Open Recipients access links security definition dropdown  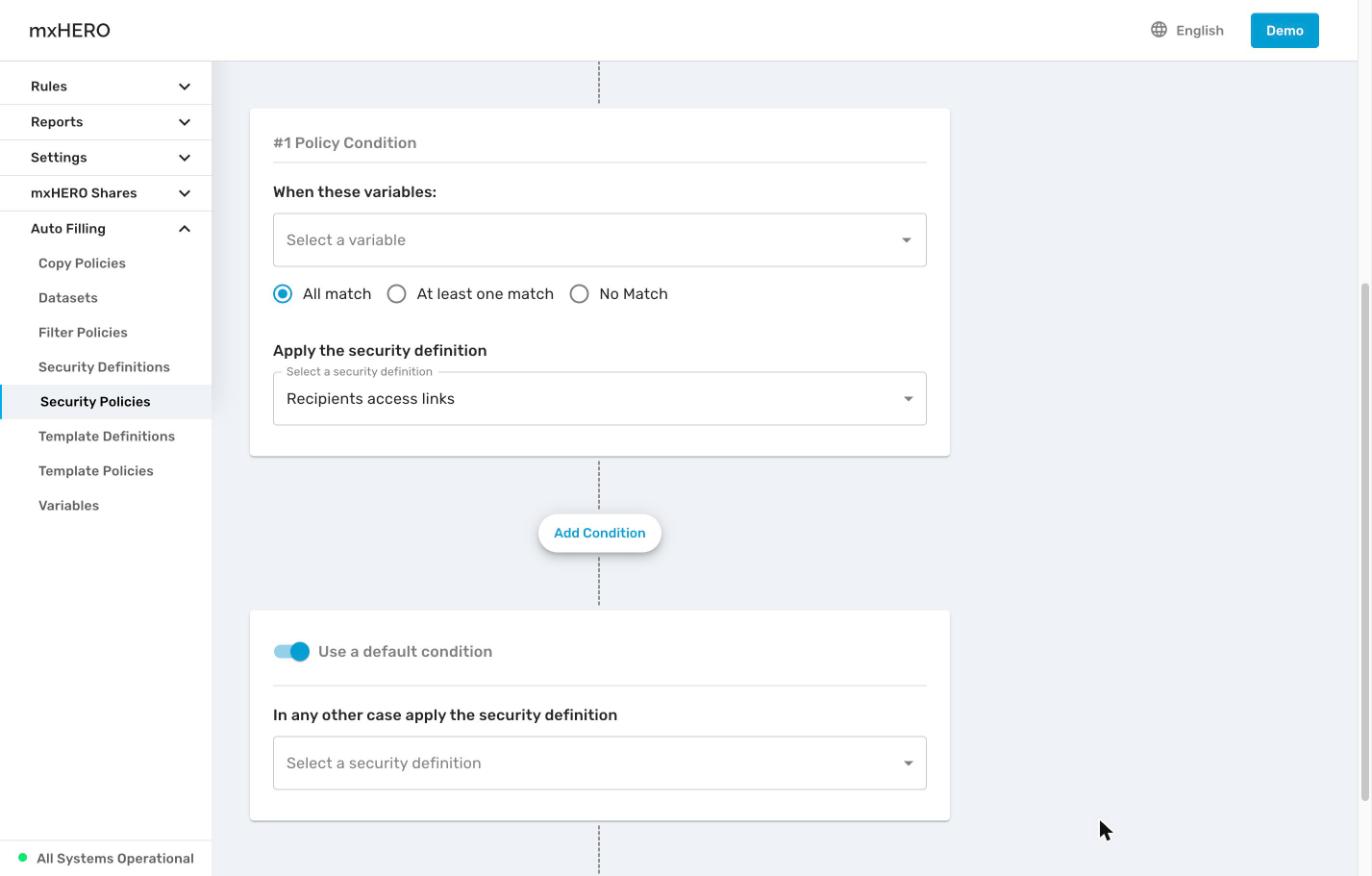click(x=600, y=398)
